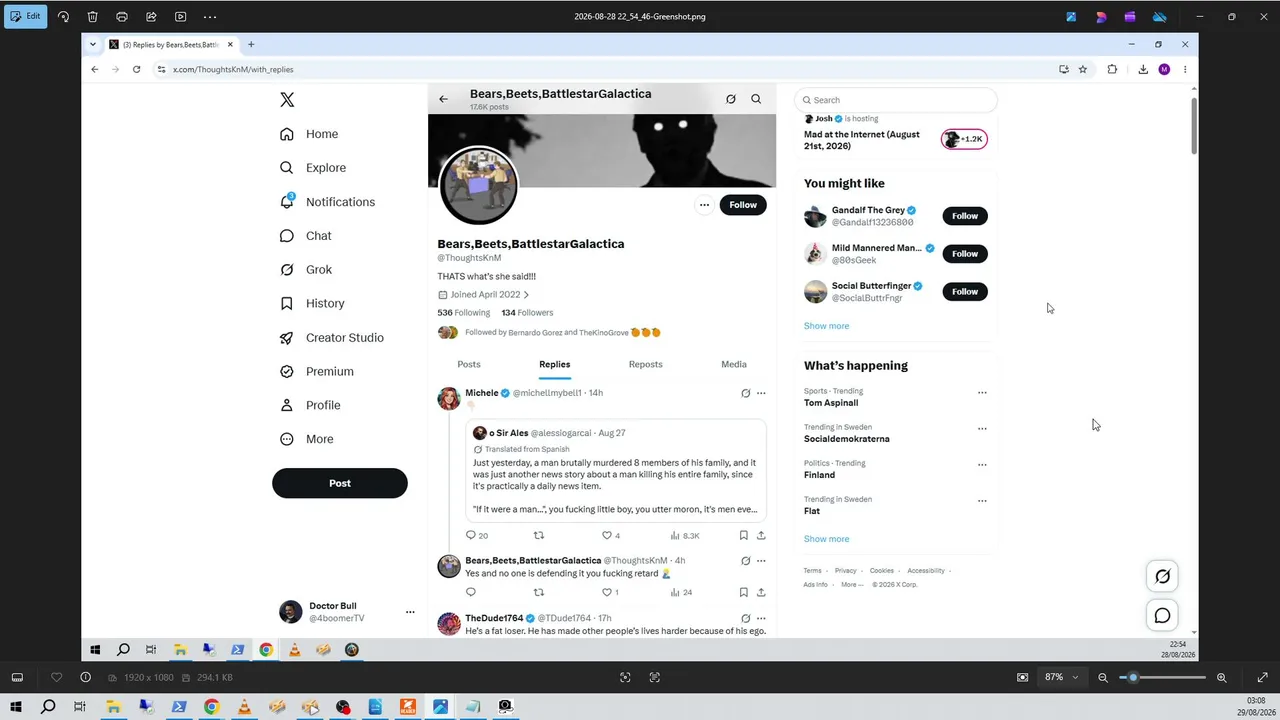Click the OneDrive cloud icon in Photos title bar

point(1160,16)
